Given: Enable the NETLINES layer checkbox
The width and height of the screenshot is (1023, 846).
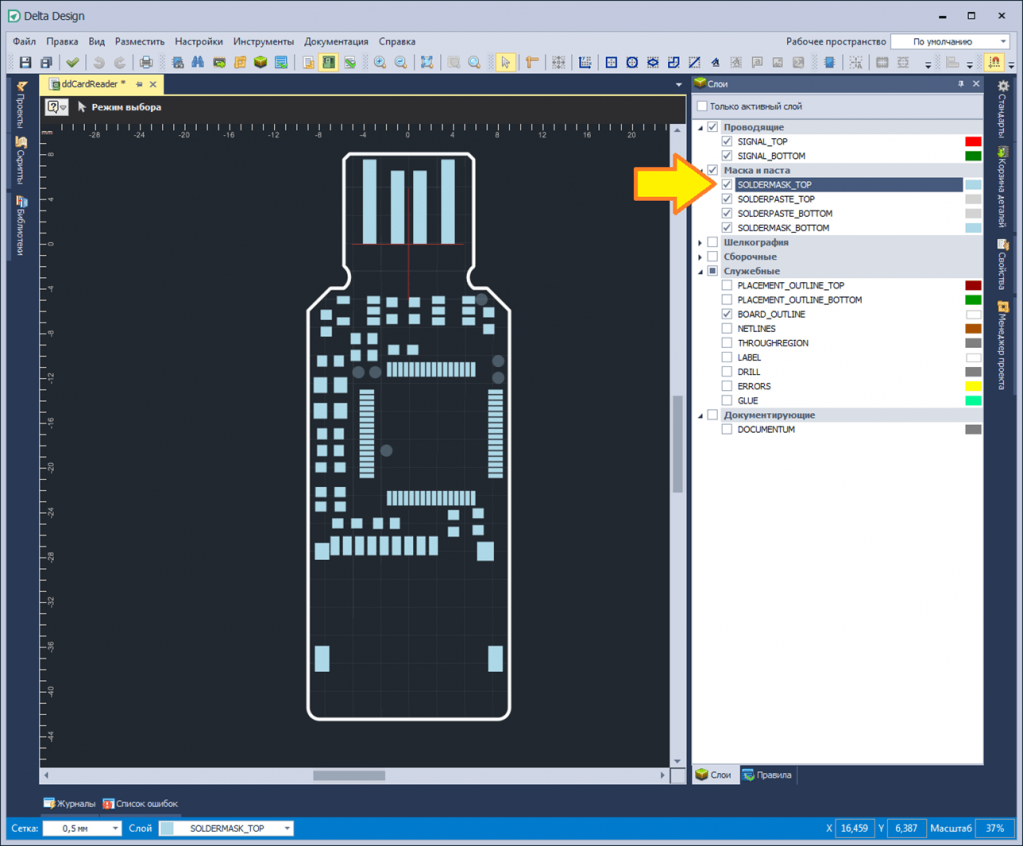Looking at the screenshot, I should point(727,329).
